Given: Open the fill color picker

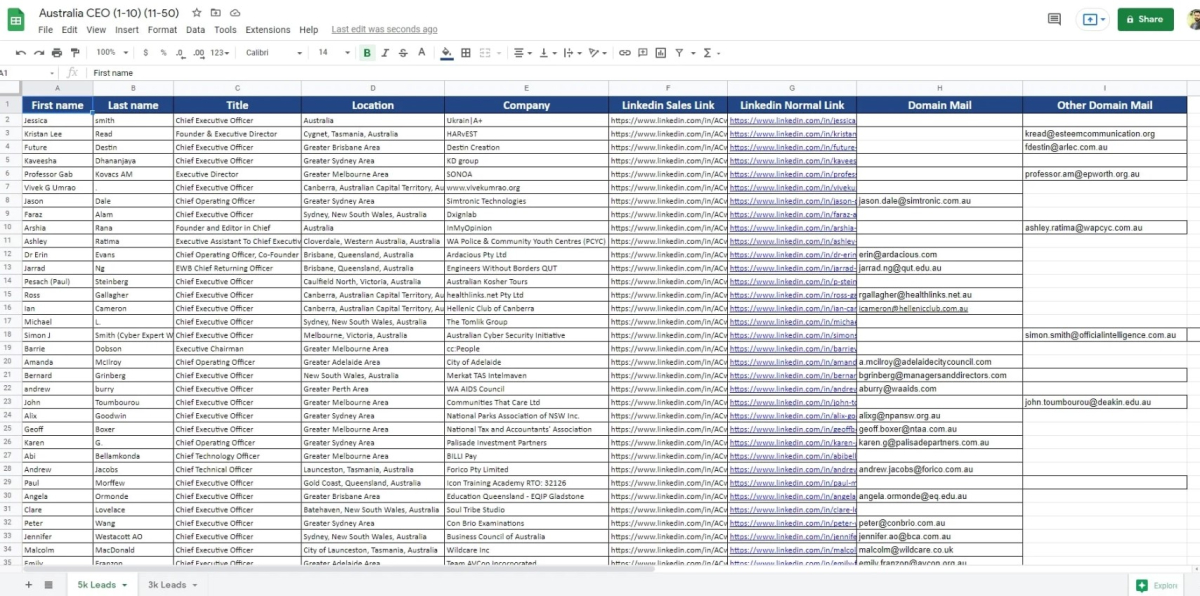Looking at the screenshot, I should coord(446,52).
